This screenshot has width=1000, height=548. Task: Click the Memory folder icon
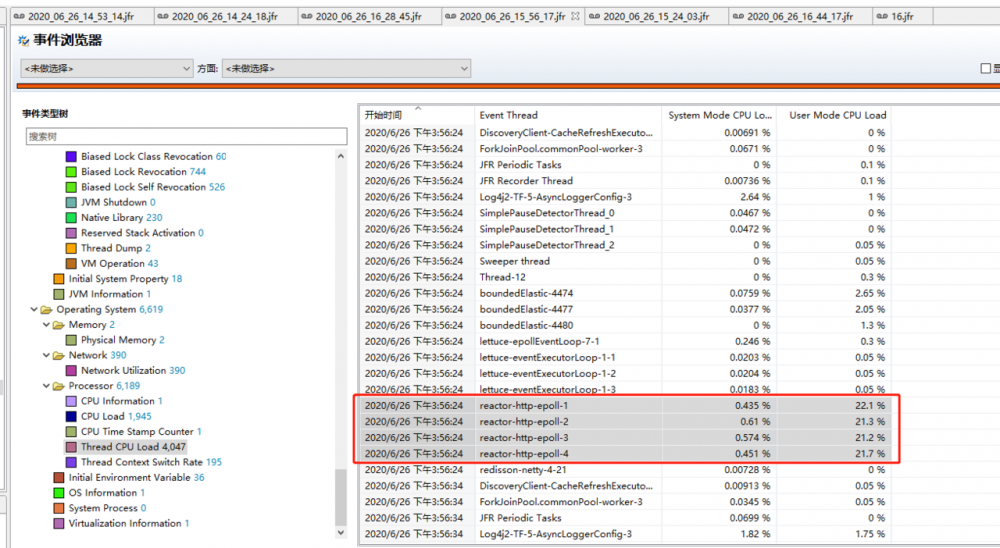coord(59,325)
